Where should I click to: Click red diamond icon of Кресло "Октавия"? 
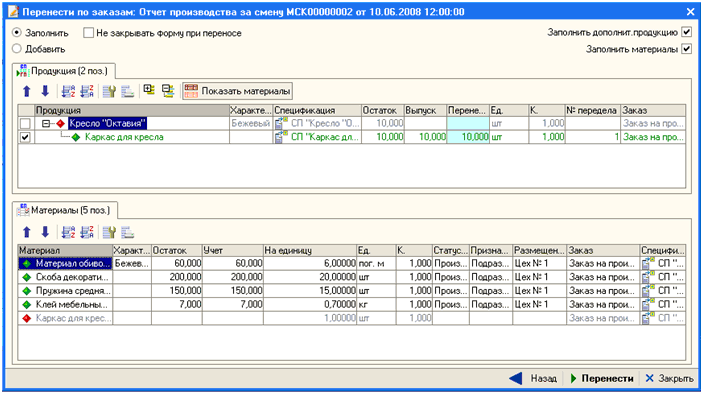point(61,123)
